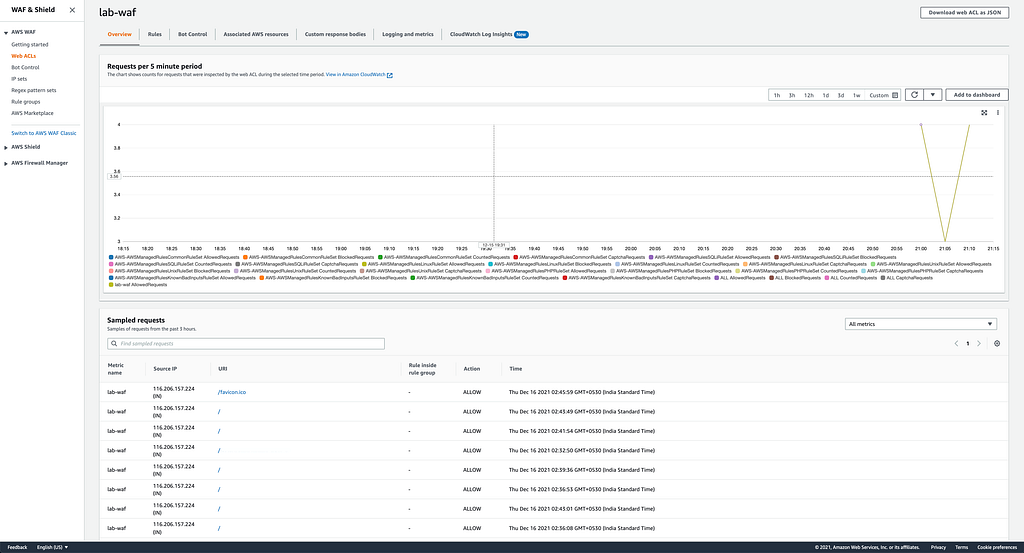Screen dimensions: 1024x553
Task: Open View in Amazon CloudWatch link
Action: 356,74
